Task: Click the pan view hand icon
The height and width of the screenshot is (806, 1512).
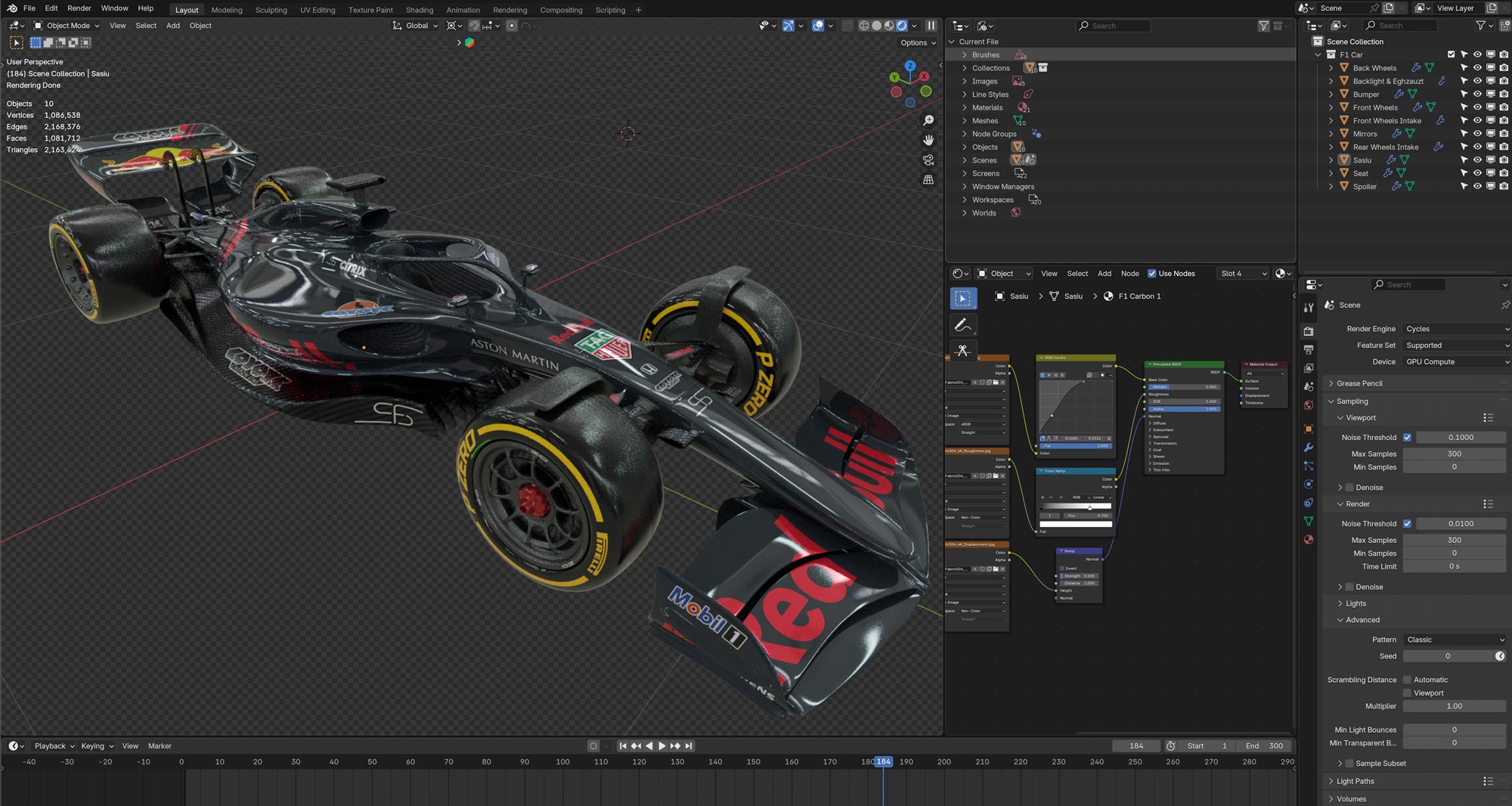Action: (x=928, y=141)
